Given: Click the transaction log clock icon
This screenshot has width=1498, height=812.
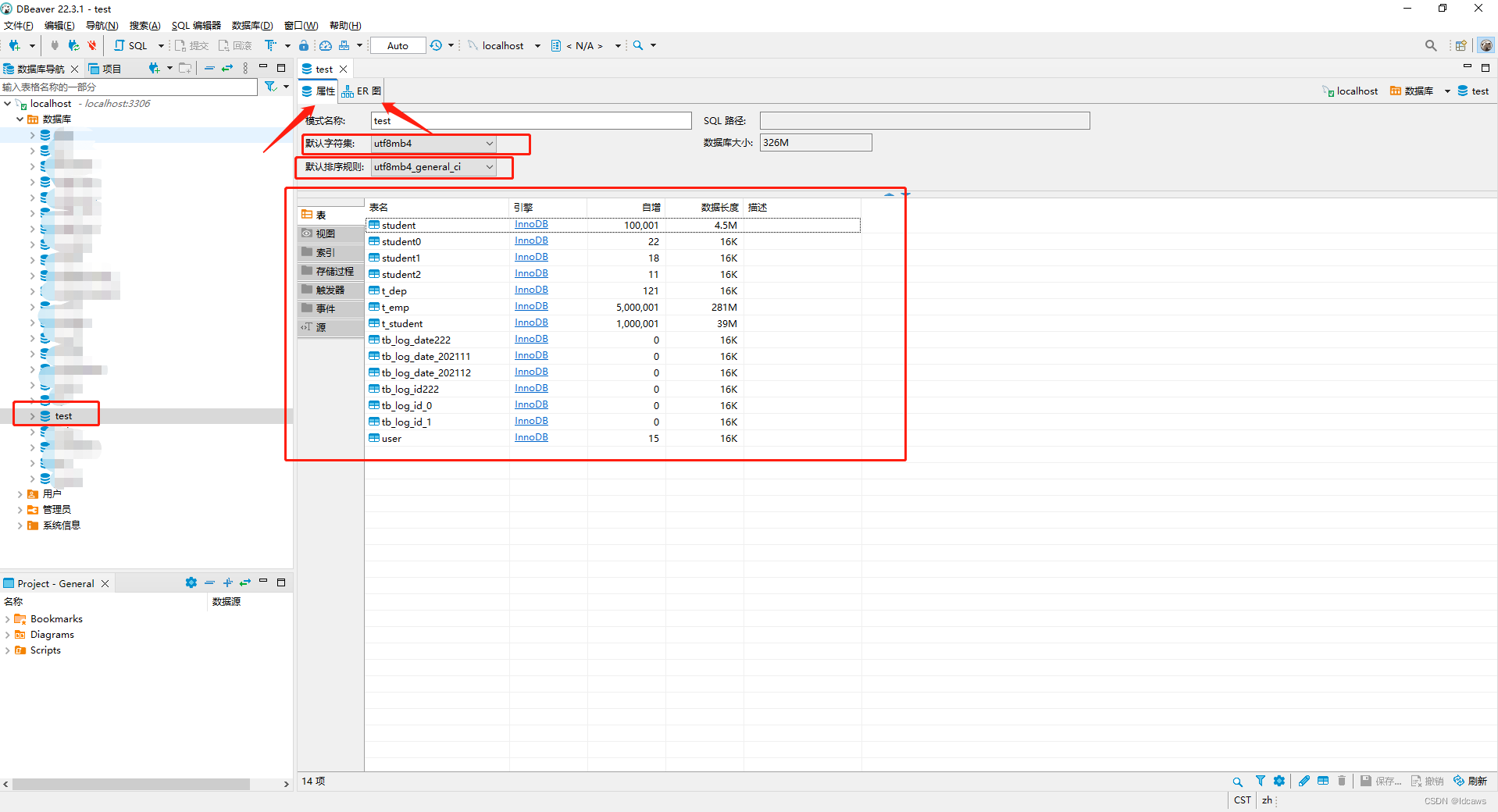Looking at the screenshot, I should point(436,45).
